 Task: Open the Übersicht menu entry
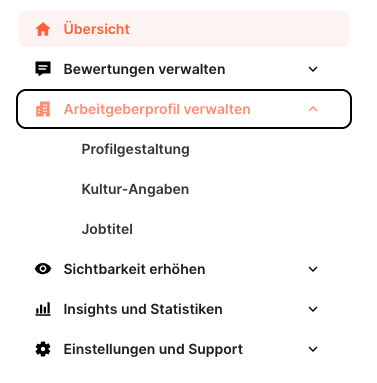[x=184, y=29]
